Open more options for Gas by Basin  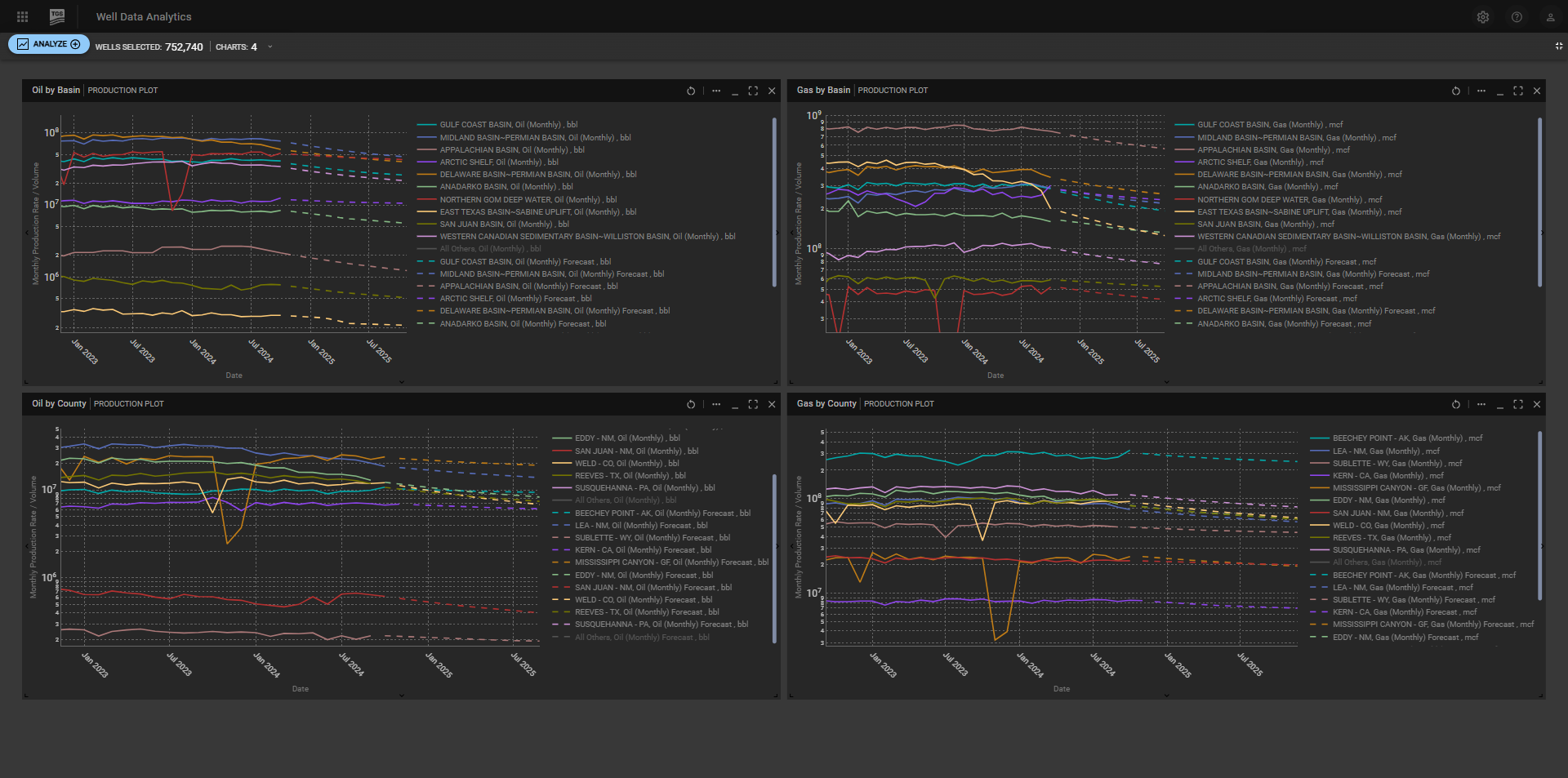1481,91
